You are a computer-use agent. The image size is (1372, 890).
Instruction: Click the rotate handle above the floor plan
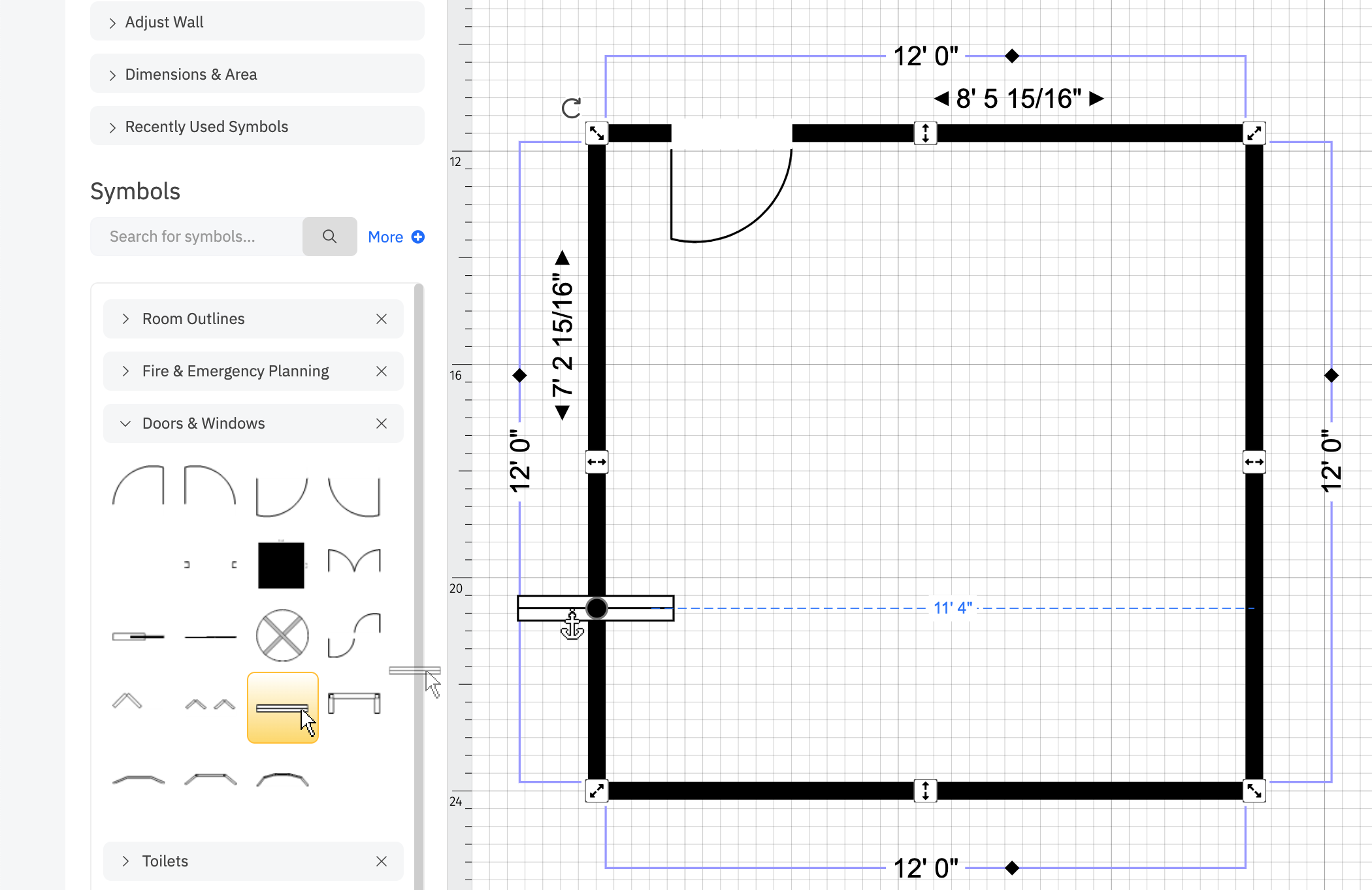click(x=571, y=107)
